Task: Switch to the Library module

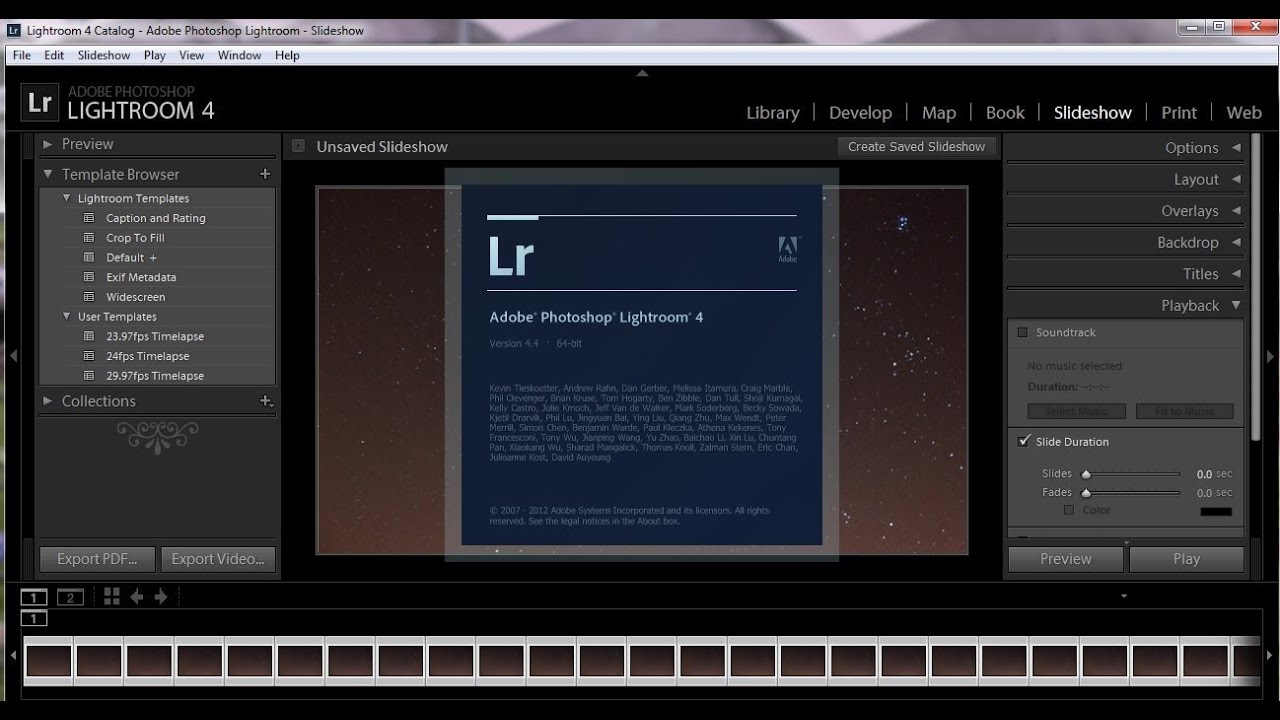Action: tap(773, 113)
